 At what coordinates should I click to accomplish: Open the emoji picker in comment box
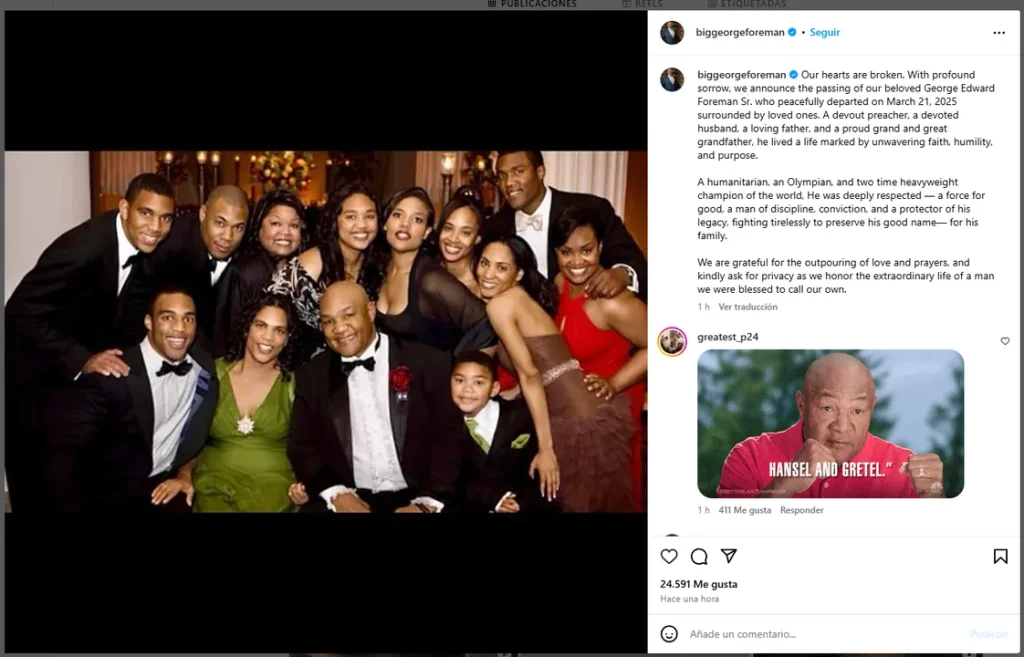(x=669, y=634)
